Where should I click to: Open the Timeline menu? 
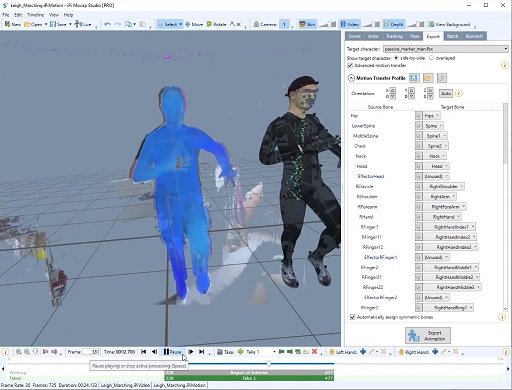pyautogui.click(x=35, y=15)
